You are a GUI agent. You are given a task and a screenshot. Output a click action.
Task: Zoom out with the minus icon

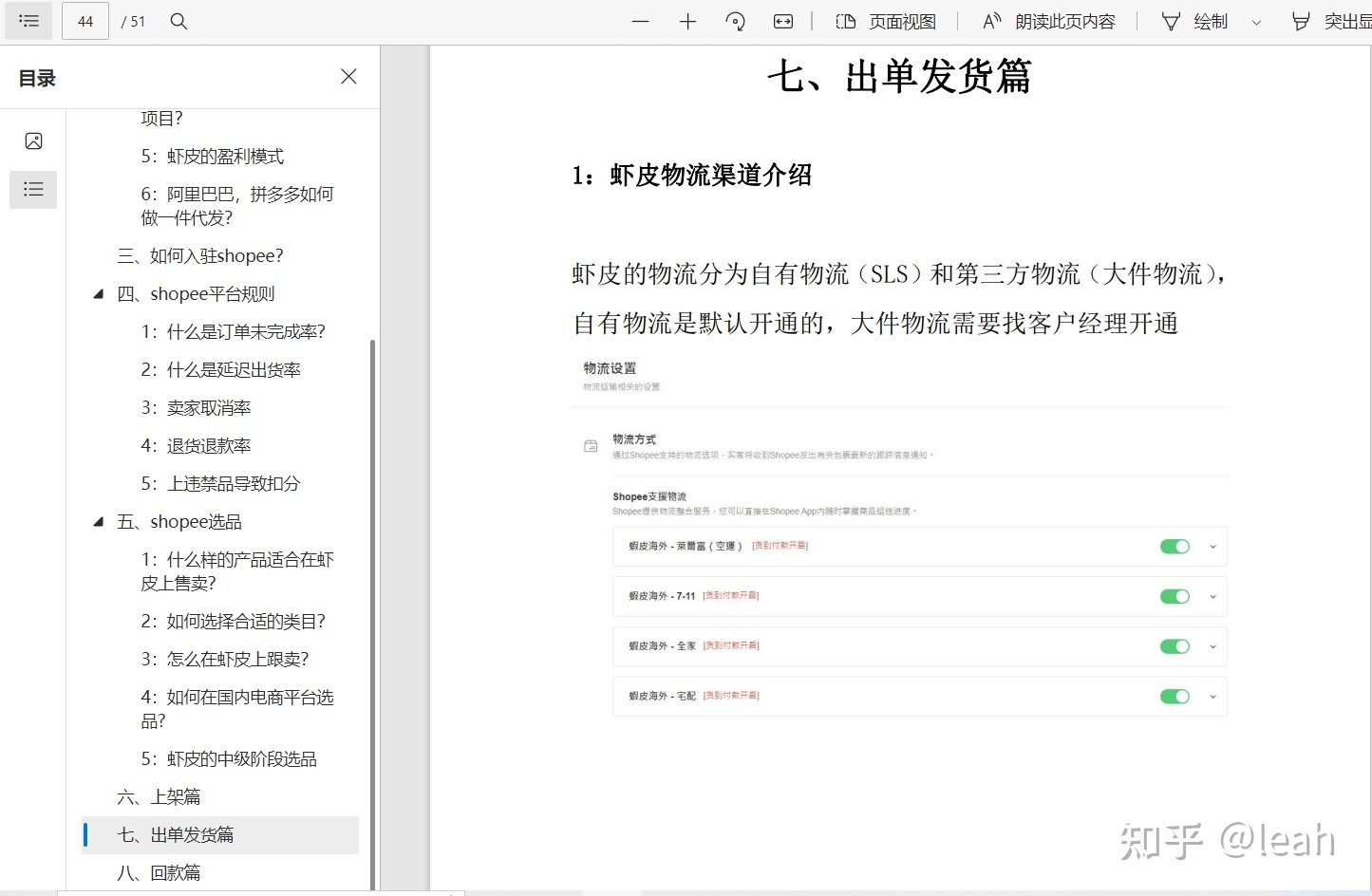click(640, 21)
